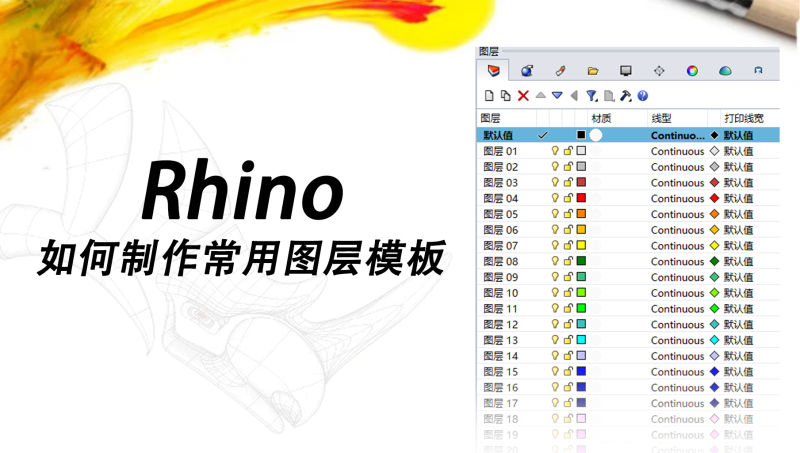Open the 线型 Continuous dropdown for 图层 05
This screenshot has height=453, width=800.
(x=677, y=214)
